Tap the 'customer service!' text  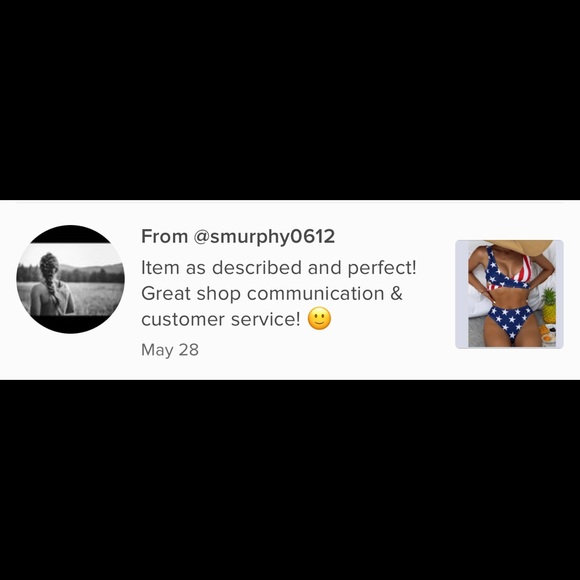(221, 319)
